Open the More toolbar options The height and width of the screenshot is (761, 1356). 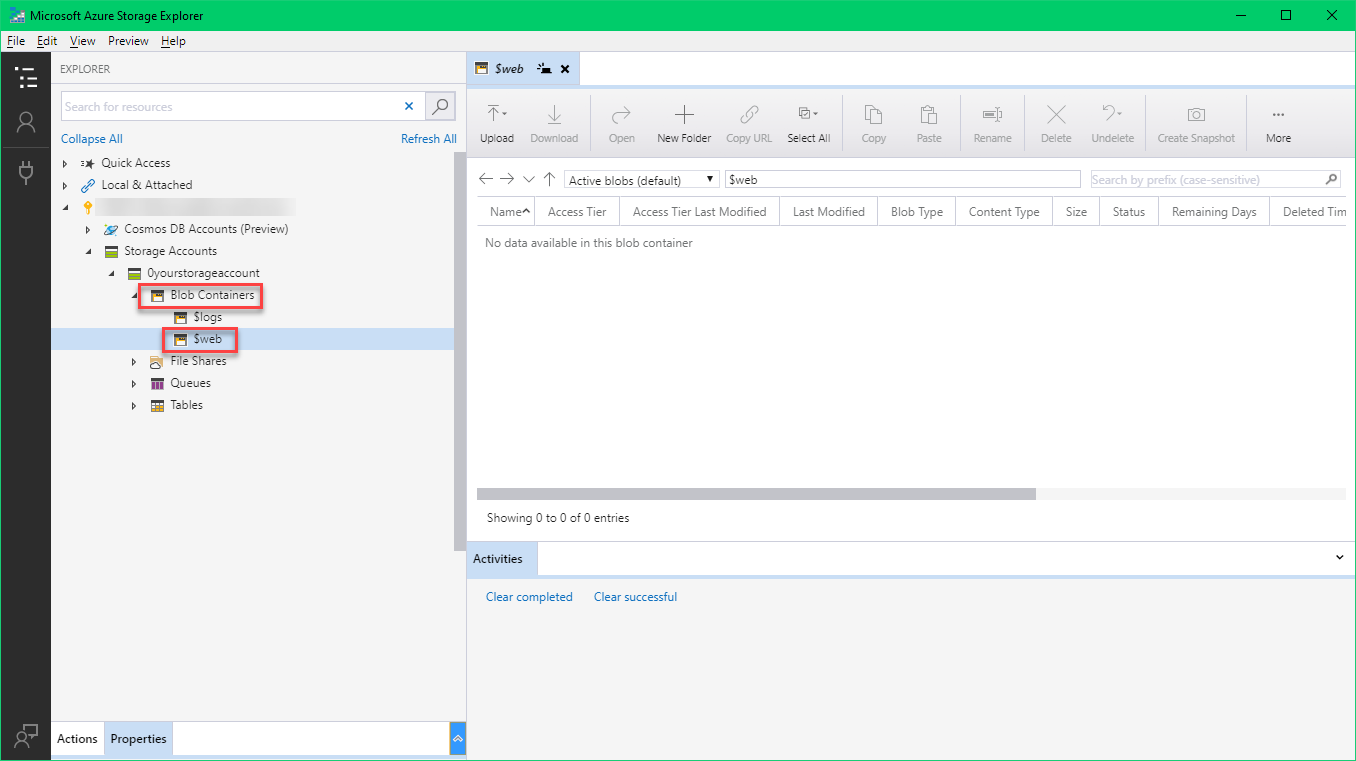tap(1278, 124)
